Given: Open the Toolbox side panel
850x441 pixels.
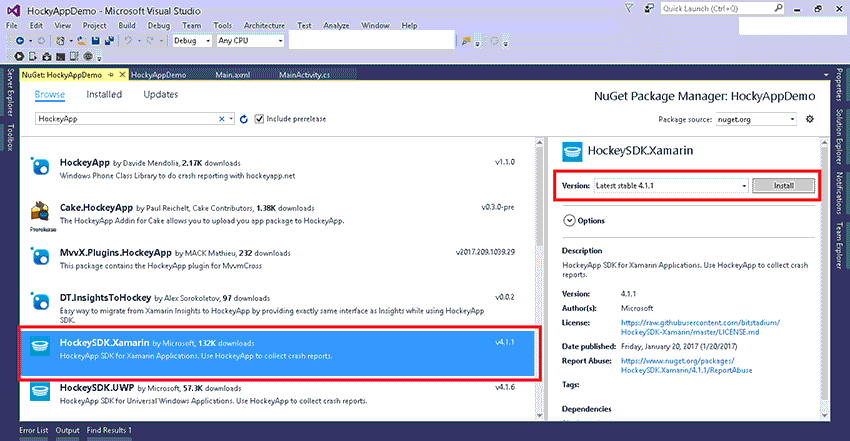Looking at the screenshot, I should coord(10,137).
